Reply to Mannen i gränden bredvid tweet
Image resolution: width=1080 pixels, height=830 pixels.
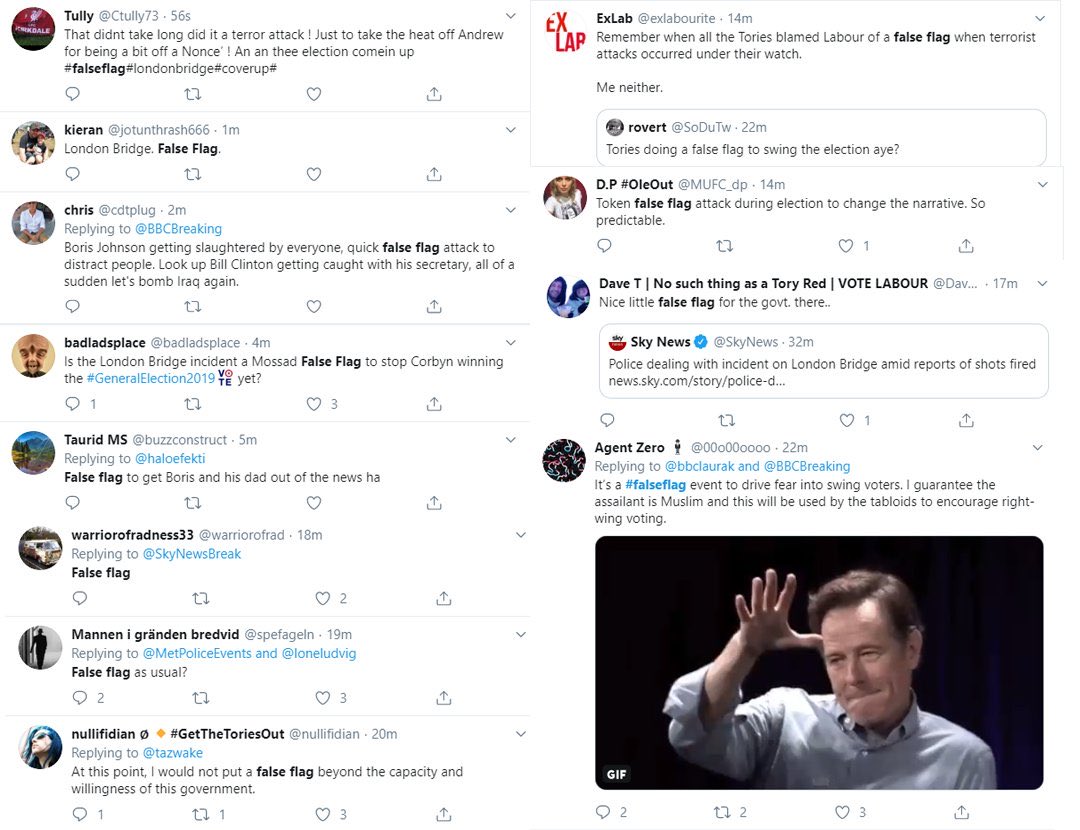pos(80,698)
